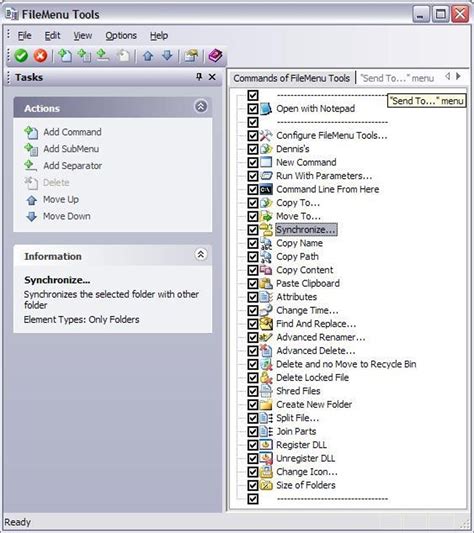Image resolution: width=474 pixels, height=533 pixels.
Task: Open the View menu
Action: pyautogui.click(x=83, y=35)
